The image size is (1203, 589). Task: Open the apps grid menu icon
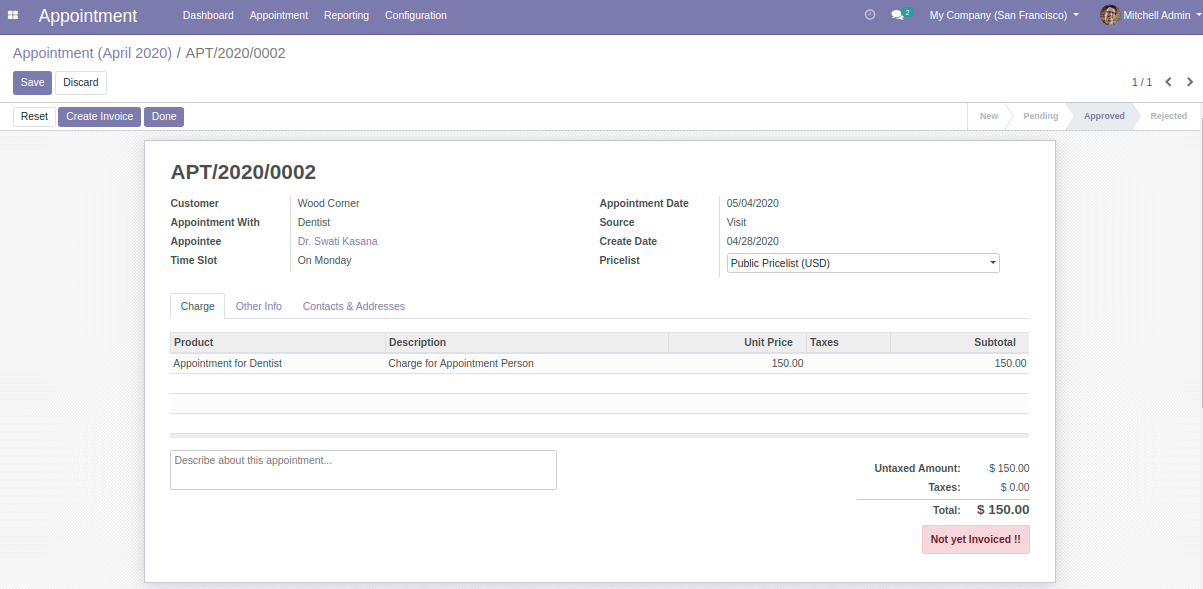[13, 15]
